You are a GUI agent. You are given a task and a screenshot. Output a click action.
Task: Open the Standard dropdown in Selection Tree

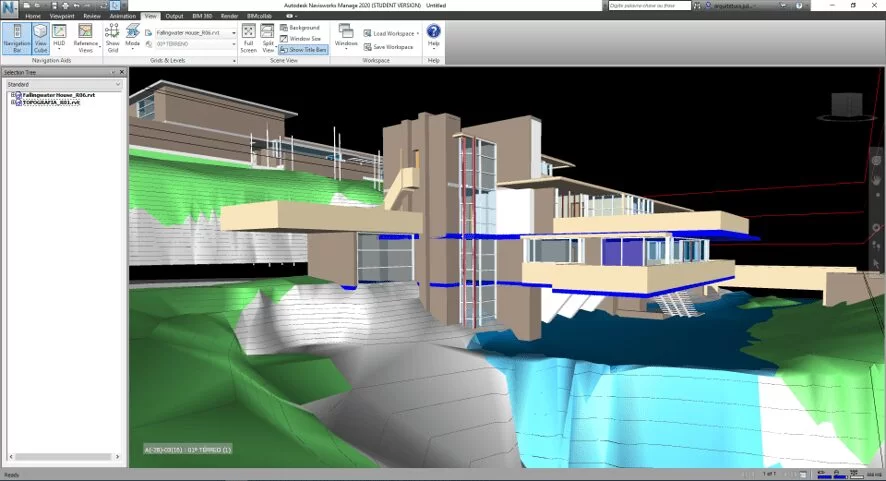64,84
